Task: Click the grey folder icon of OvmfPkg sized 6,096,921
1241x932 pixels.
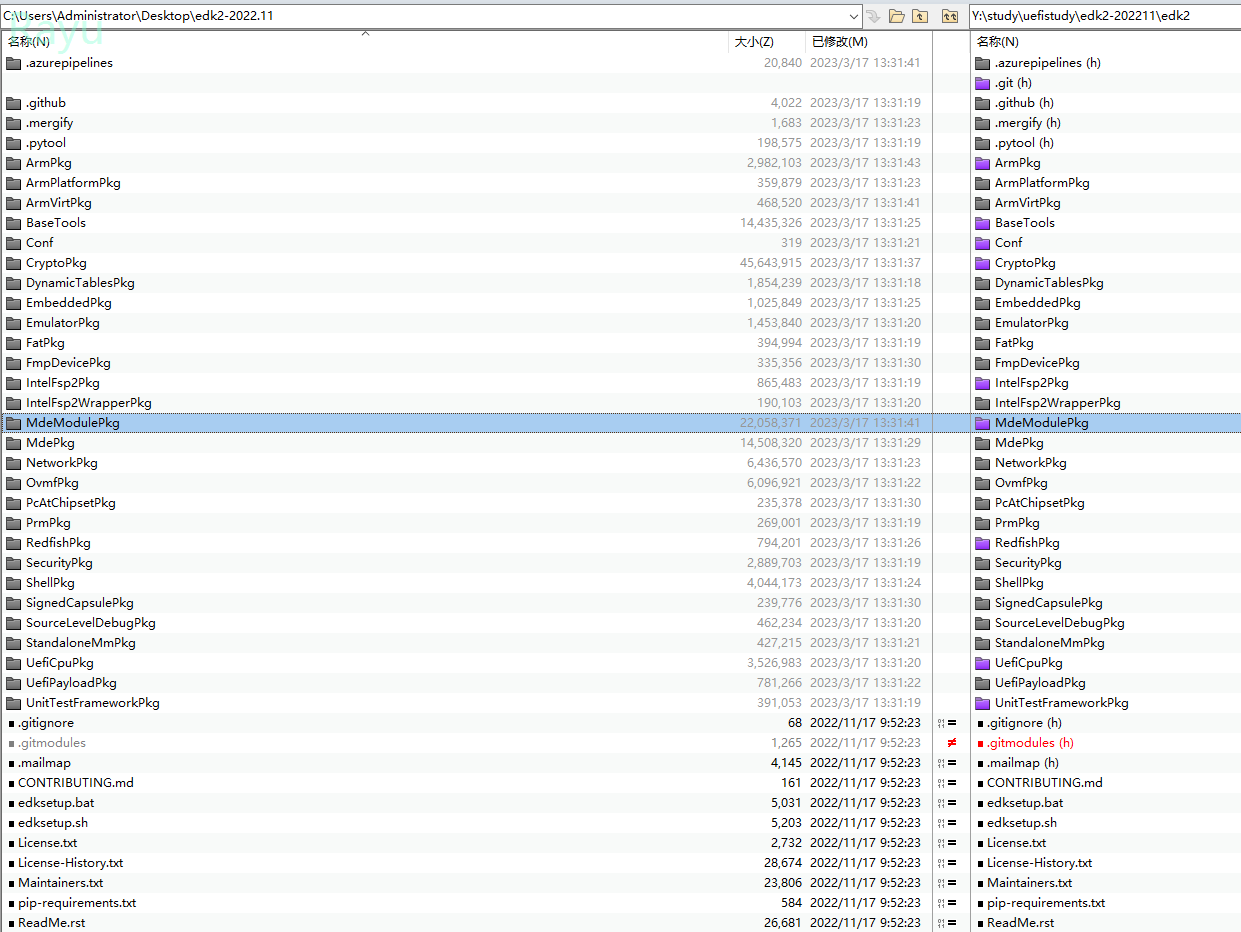Action: point(13,483)
